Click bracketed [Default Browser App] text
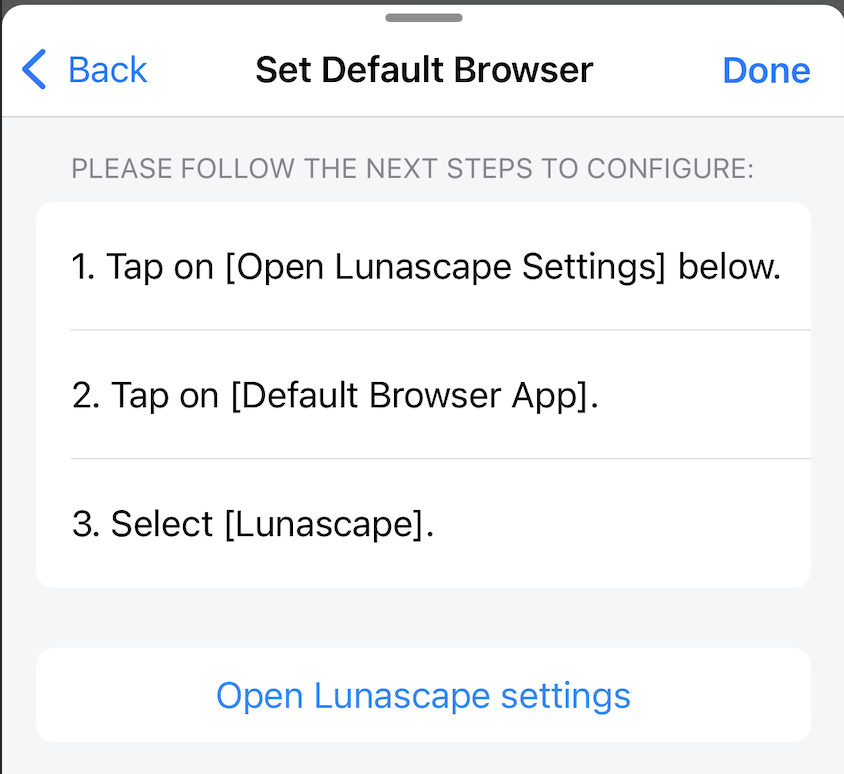Viewport: 844px width, 774px height. [413, 395]
